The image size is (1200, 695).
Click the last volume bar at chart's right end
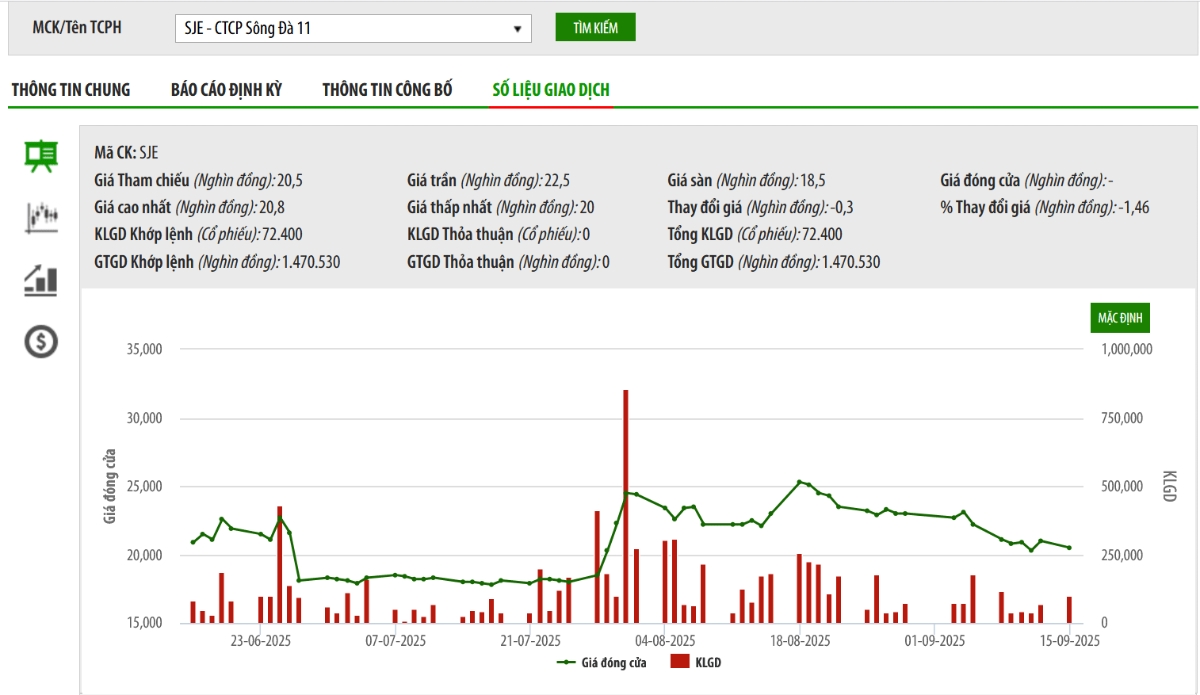tap(1069, 610)
